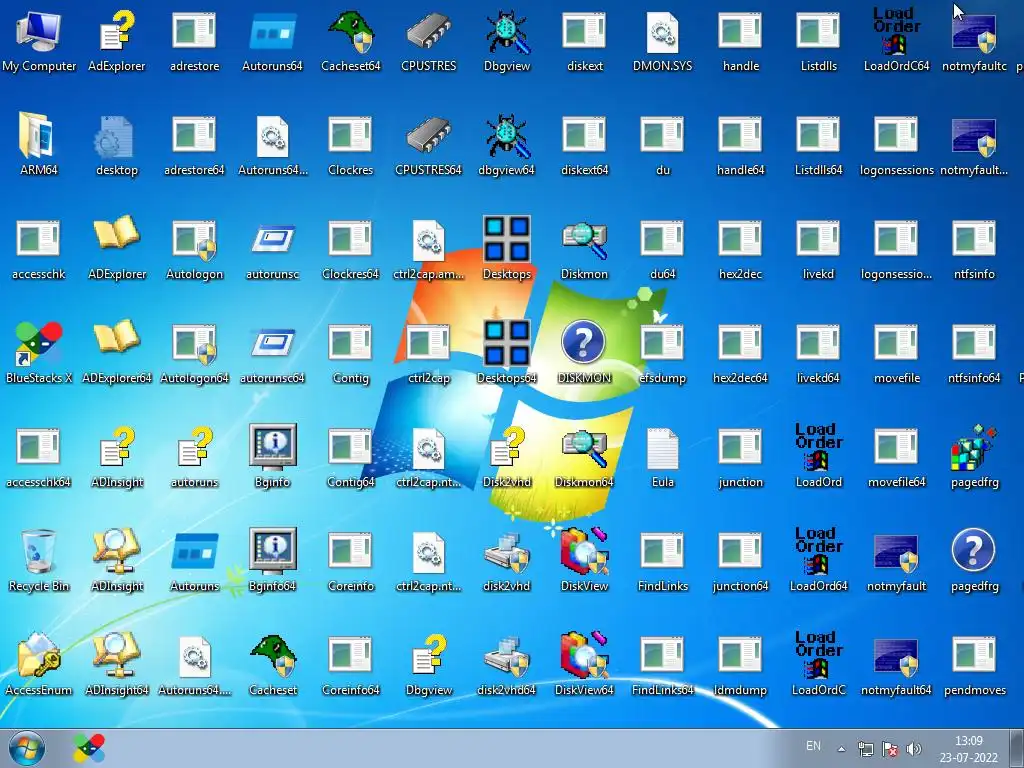Select the movefile64 icon

point(896,456)
